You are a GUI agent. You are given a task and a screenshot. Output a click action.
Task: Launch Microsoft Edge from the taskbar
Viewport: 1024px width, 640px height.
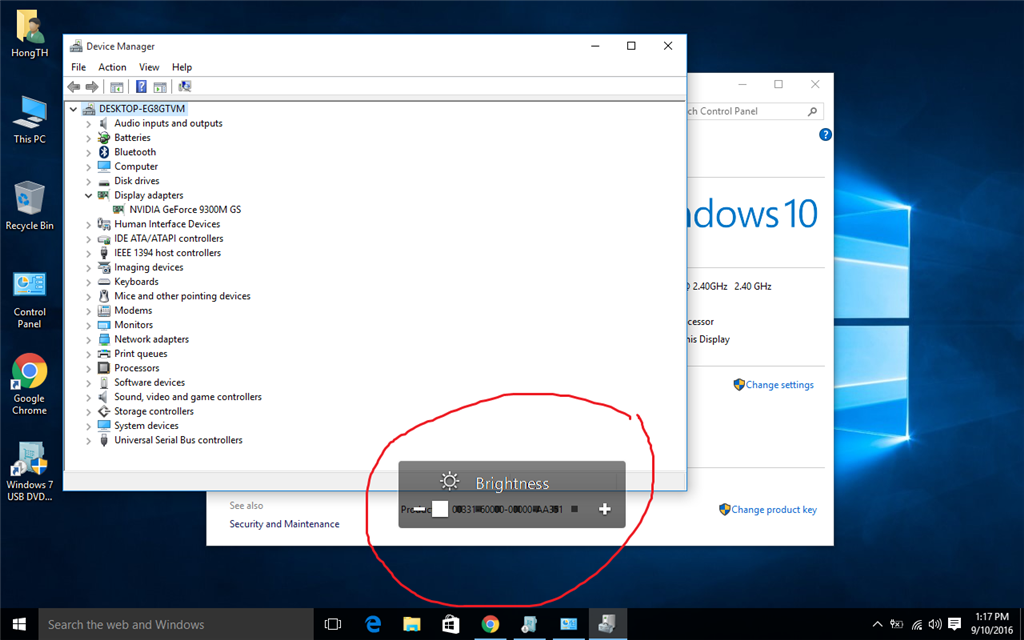[373, 624]
